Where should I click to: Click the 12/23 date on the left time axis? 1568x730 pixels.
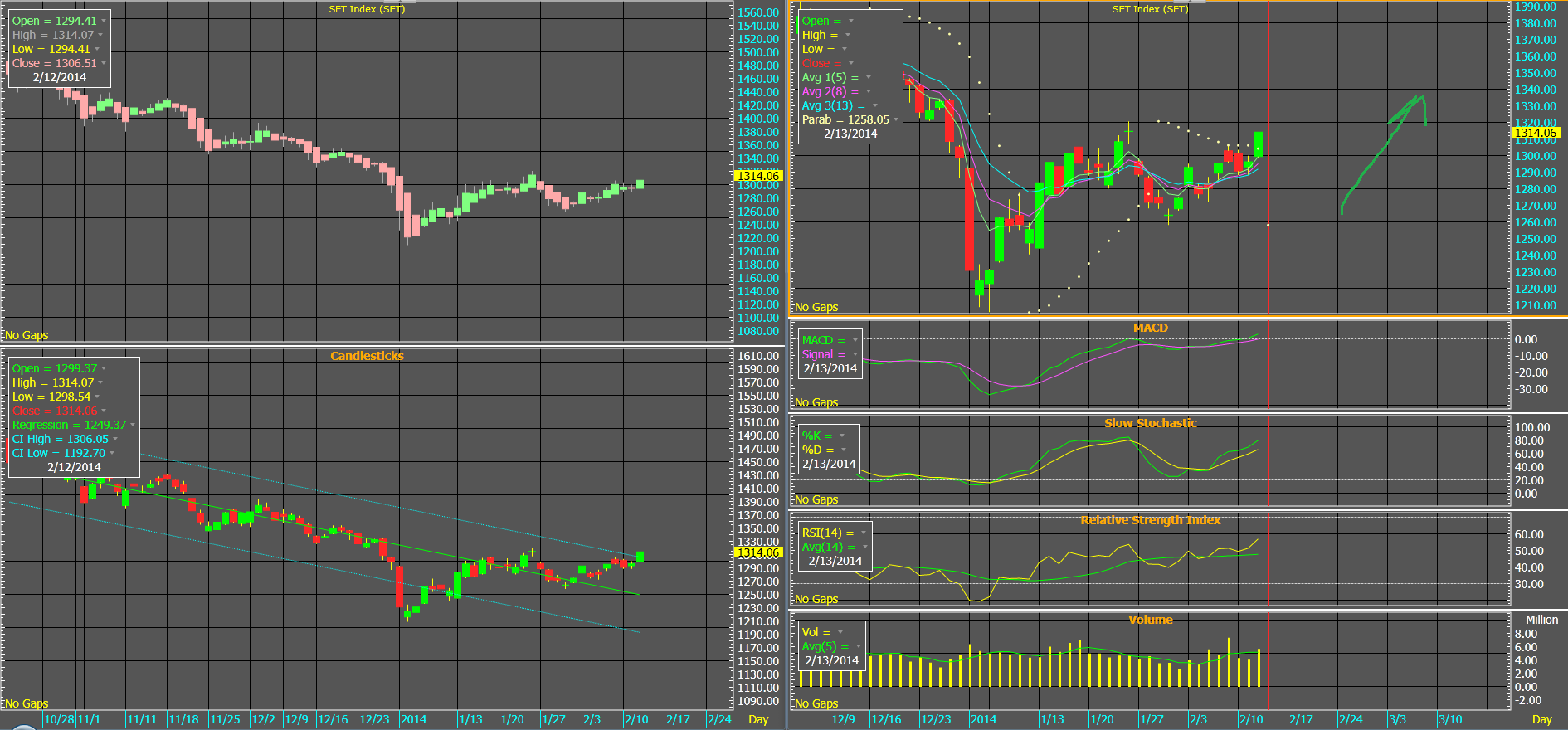(x=375, y=719)
